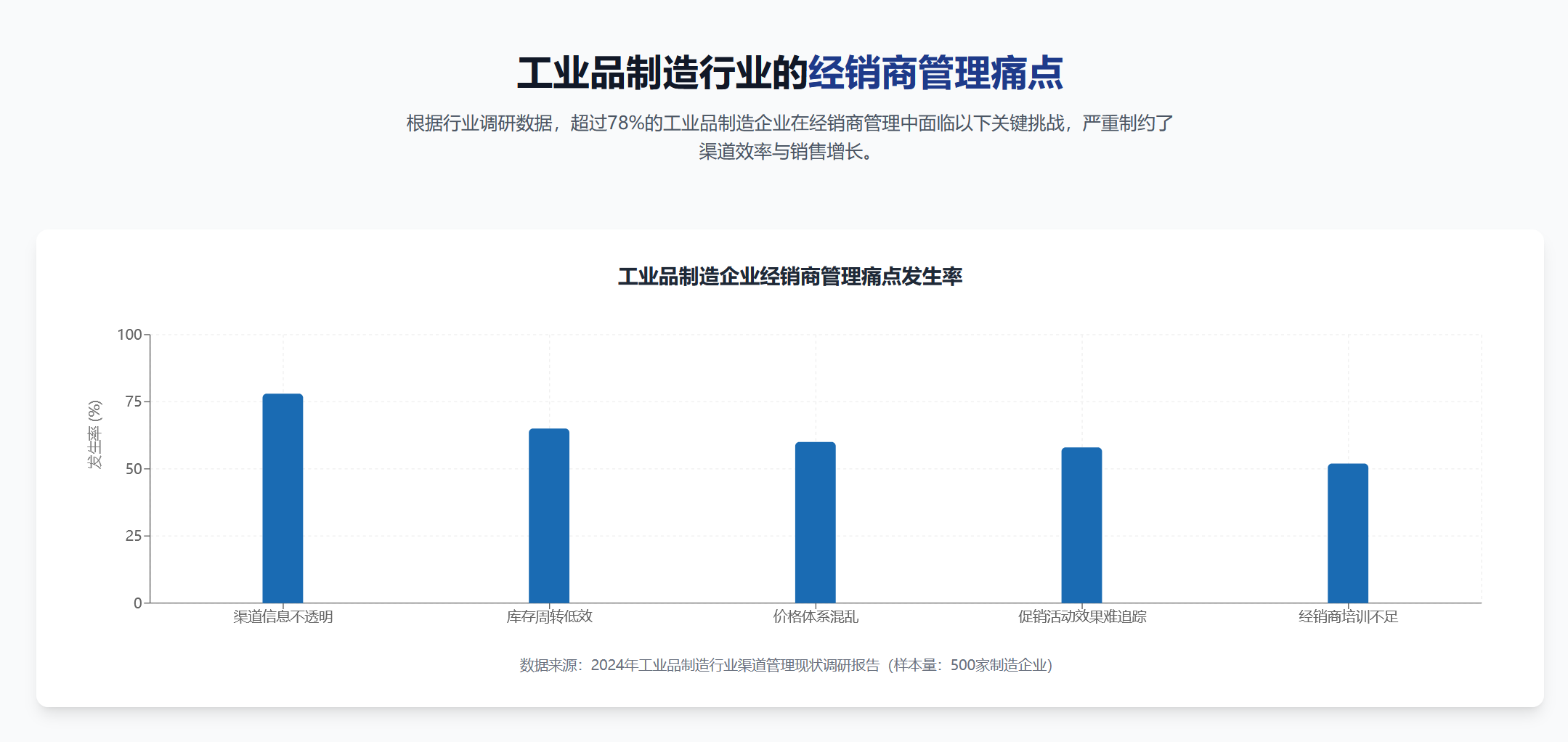Click the blue 经销商管理痛点 heading text
The image size is (1568, 742).
coord(935,73)
